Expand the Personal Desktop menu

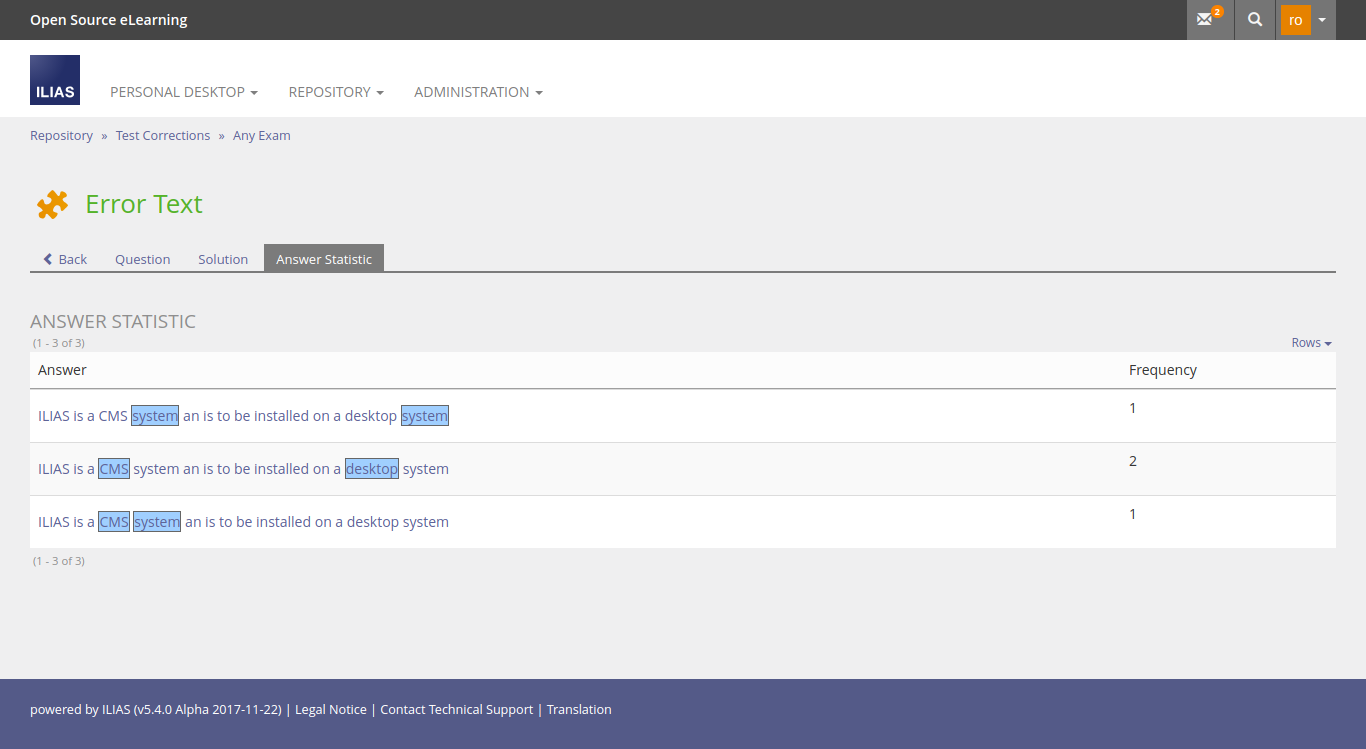click(184, 92)
